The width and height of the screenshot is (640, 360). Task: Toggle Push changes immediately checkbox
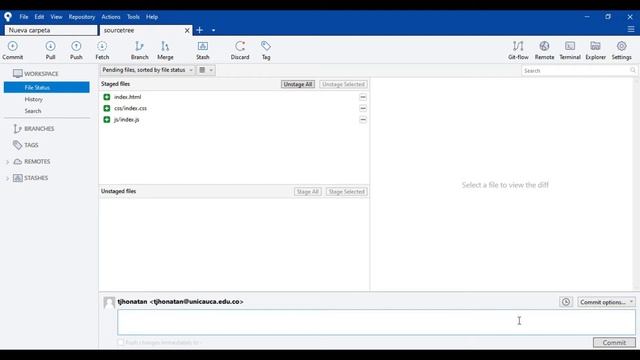120,342
